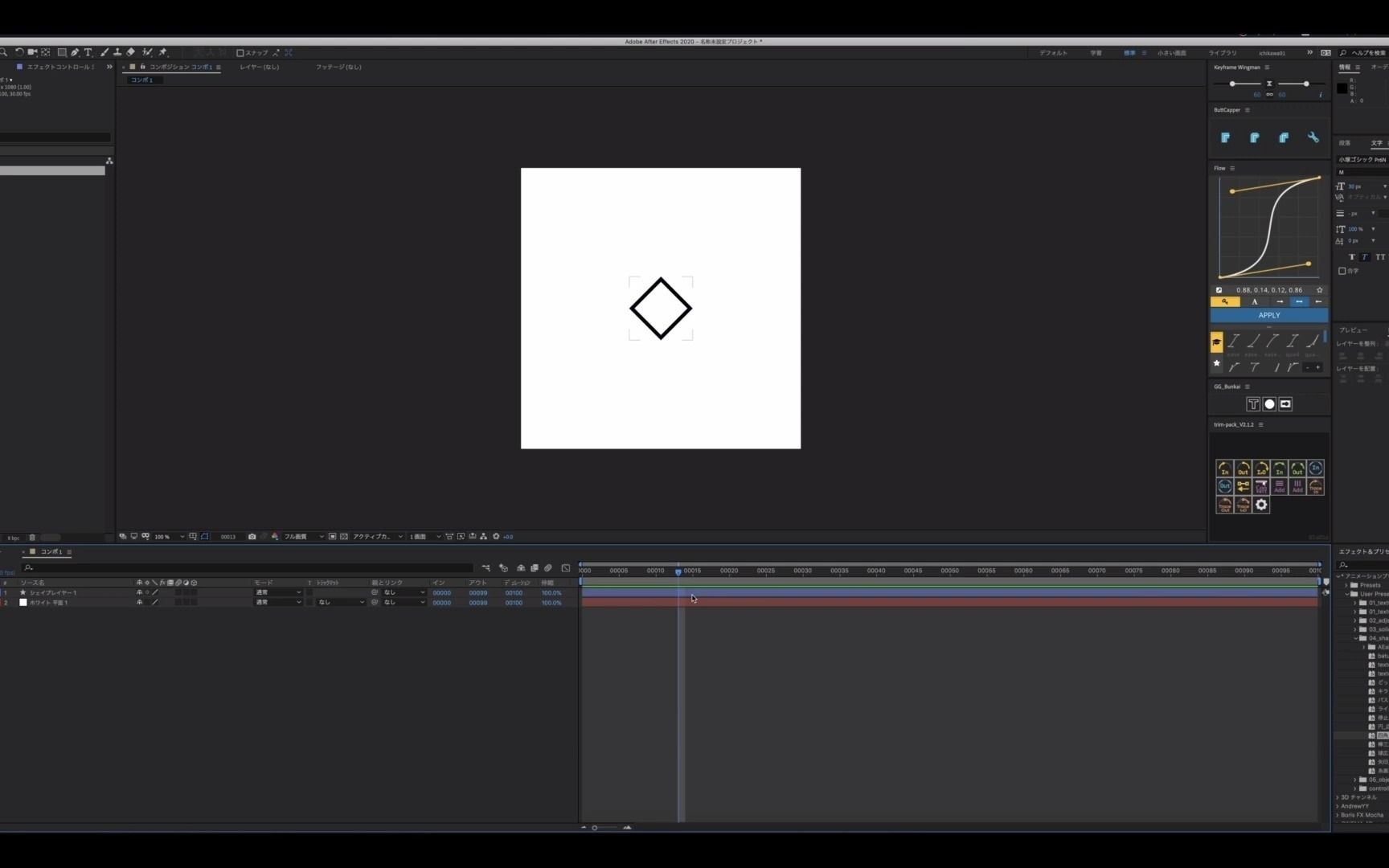
Task: Click the second ButtCapper cap icon
Action: coord(1255,137)
